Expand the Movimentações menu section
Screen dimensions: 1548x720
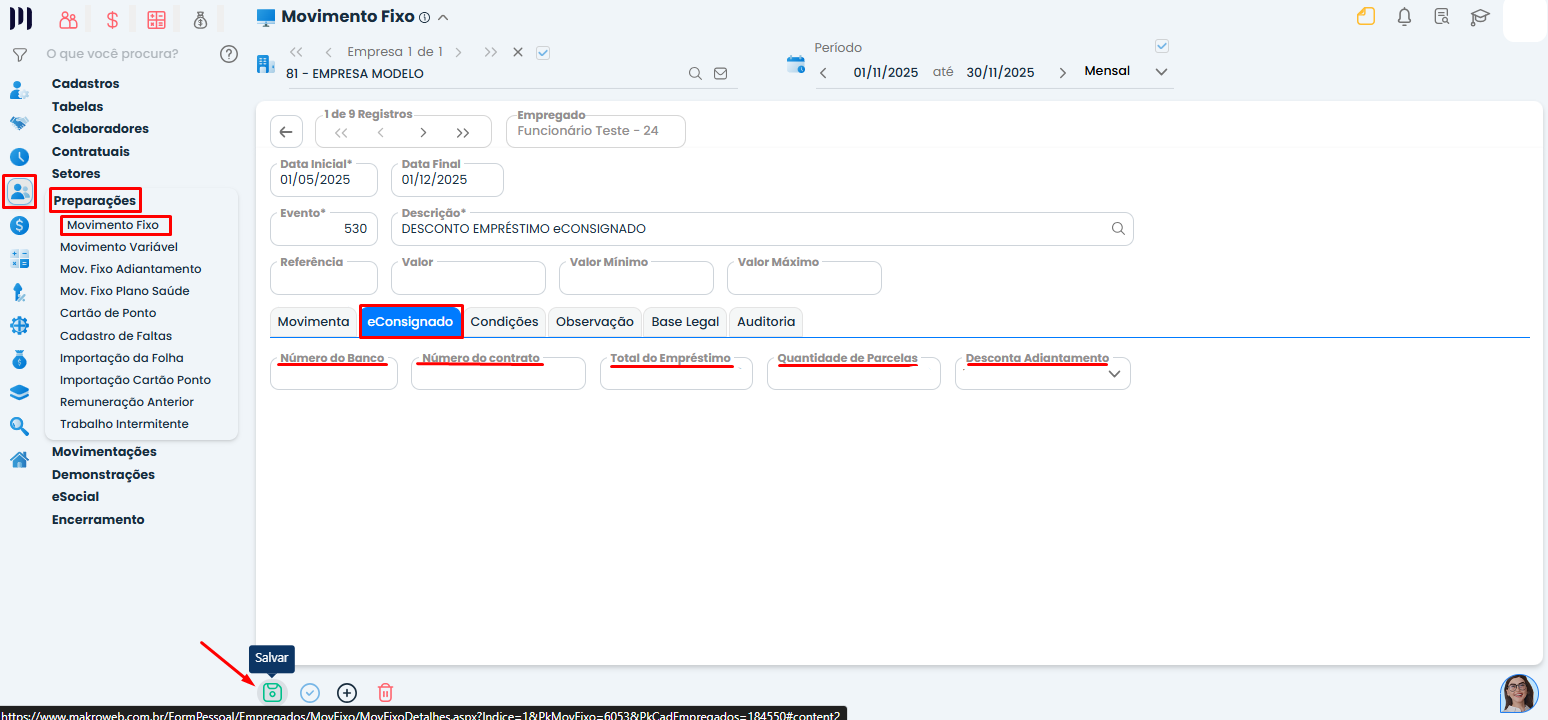point(104,452)
